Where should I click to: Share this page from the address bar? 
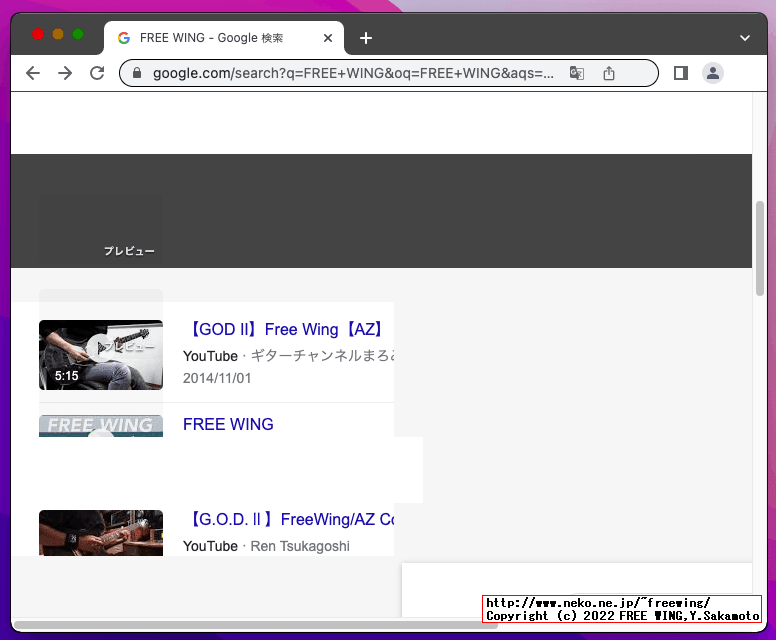[609, 73]
